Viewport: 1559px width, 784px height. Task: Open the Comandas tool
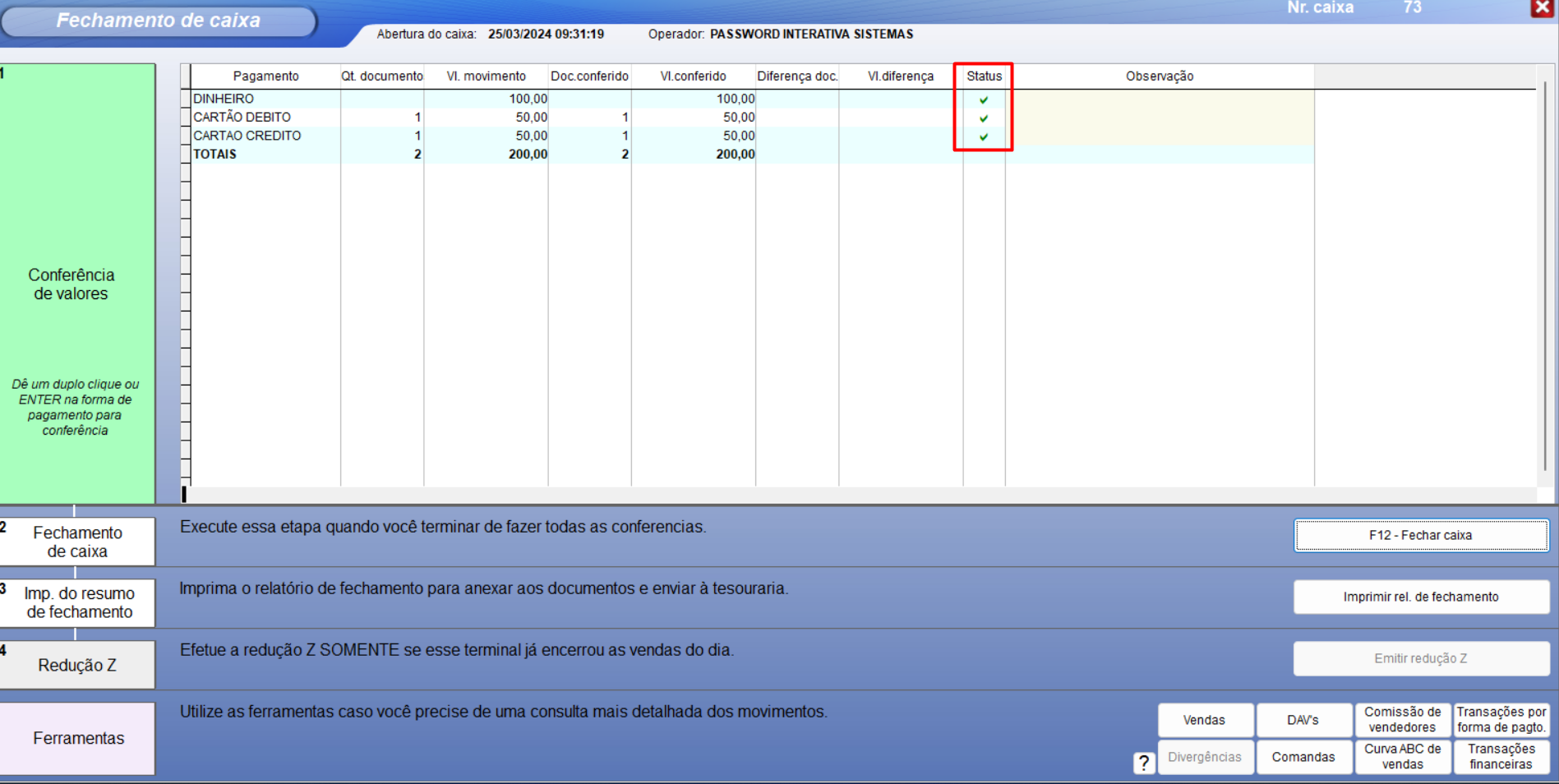pos(1303,757)
